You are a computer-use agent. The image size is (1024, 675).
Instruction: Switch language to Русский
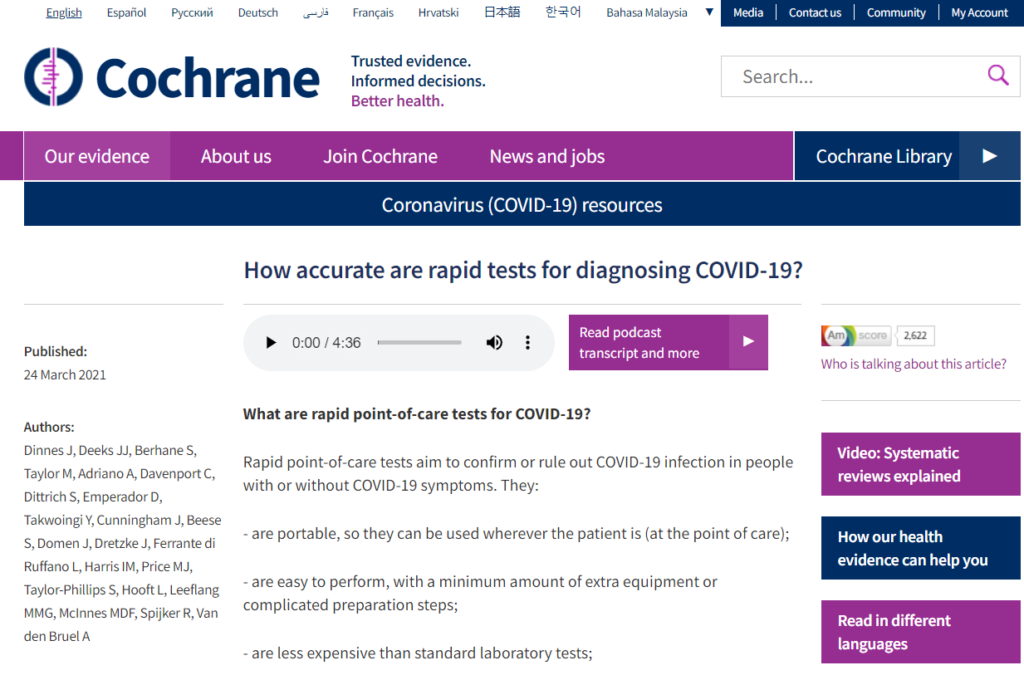(x=192, y=12)
